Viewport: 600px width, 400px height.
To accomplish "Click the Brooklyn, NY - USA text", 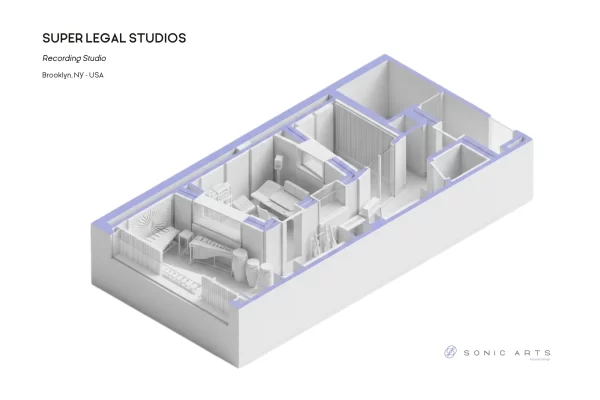I will [73, 75].
